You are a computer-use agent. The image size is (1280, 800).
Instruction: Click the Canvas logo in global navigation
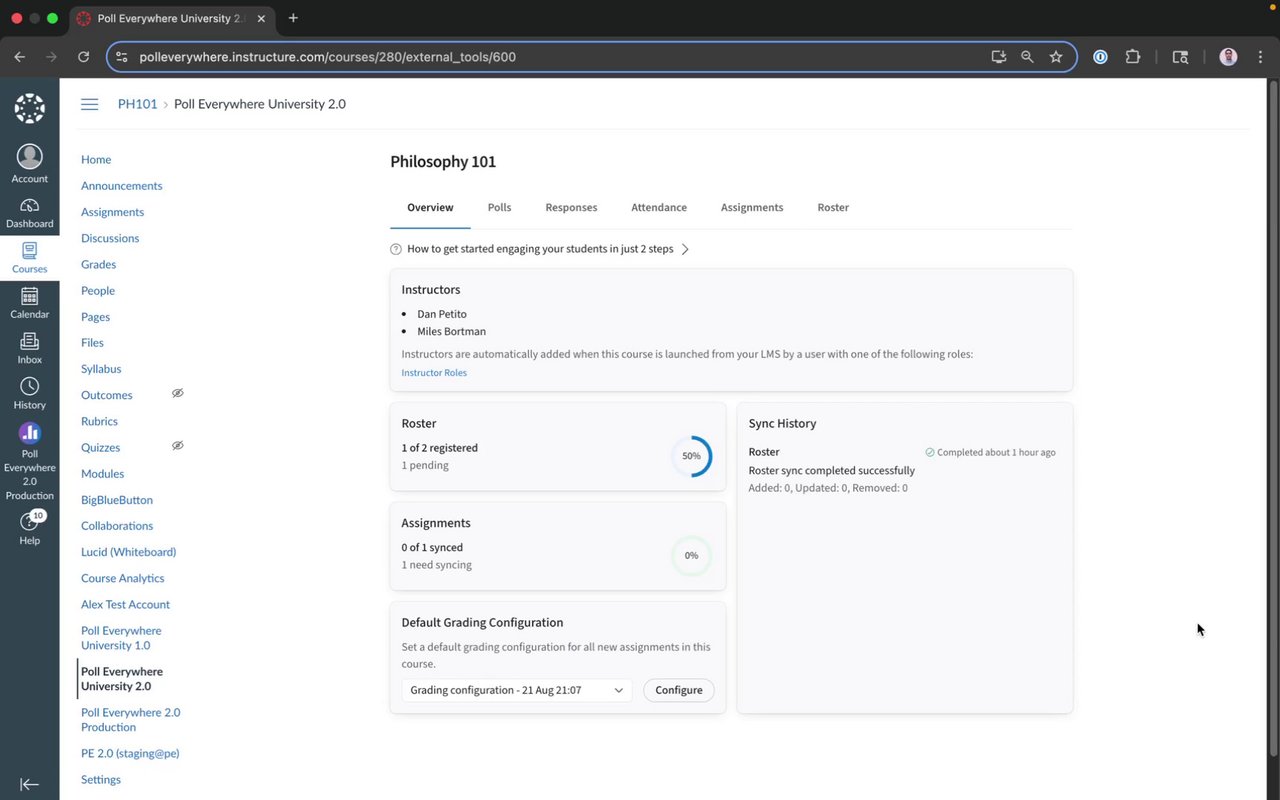coord(29,108)
